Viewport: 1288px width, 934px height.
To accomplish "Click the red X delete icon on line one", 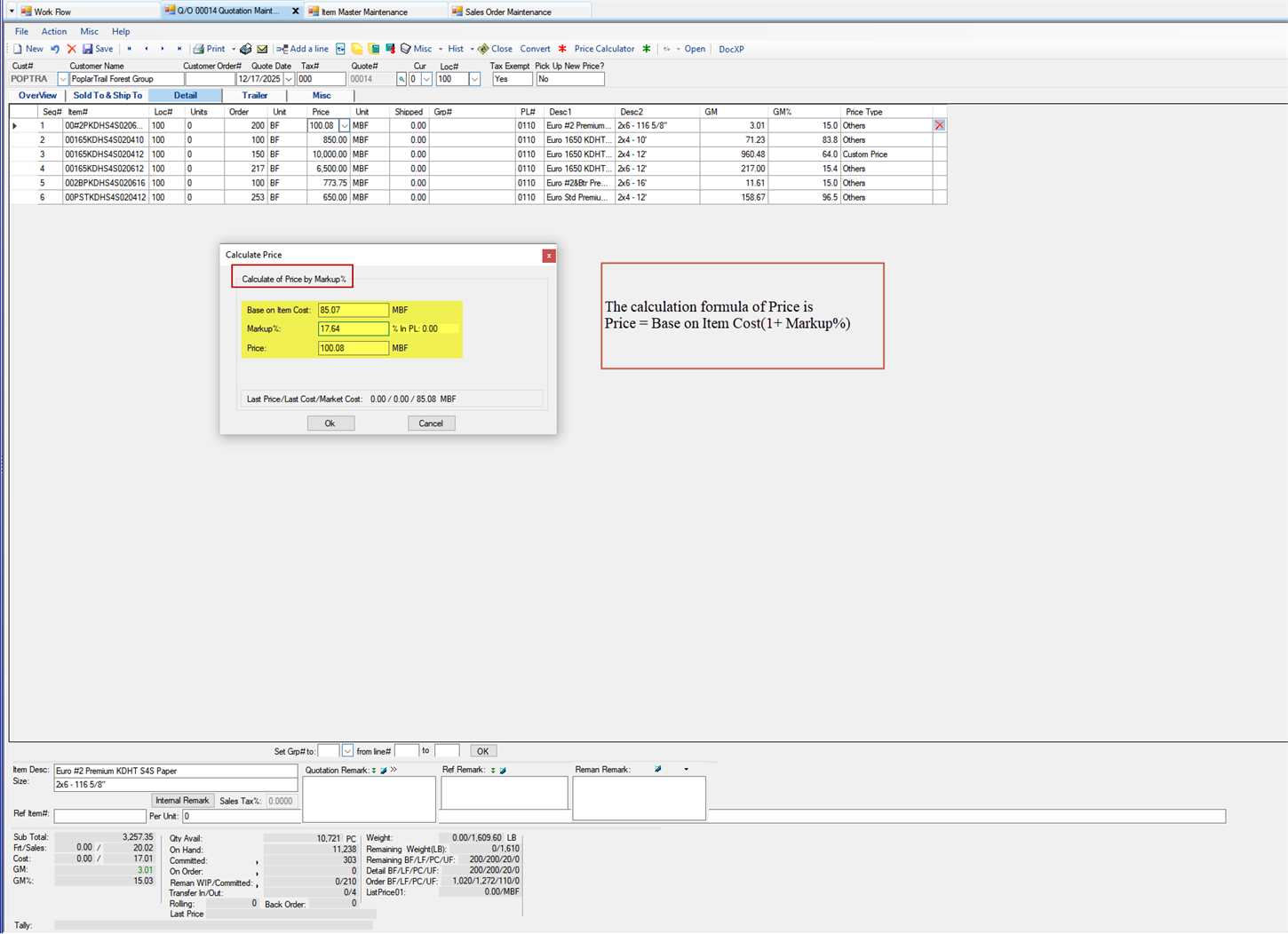I will [x=939, y=125].
